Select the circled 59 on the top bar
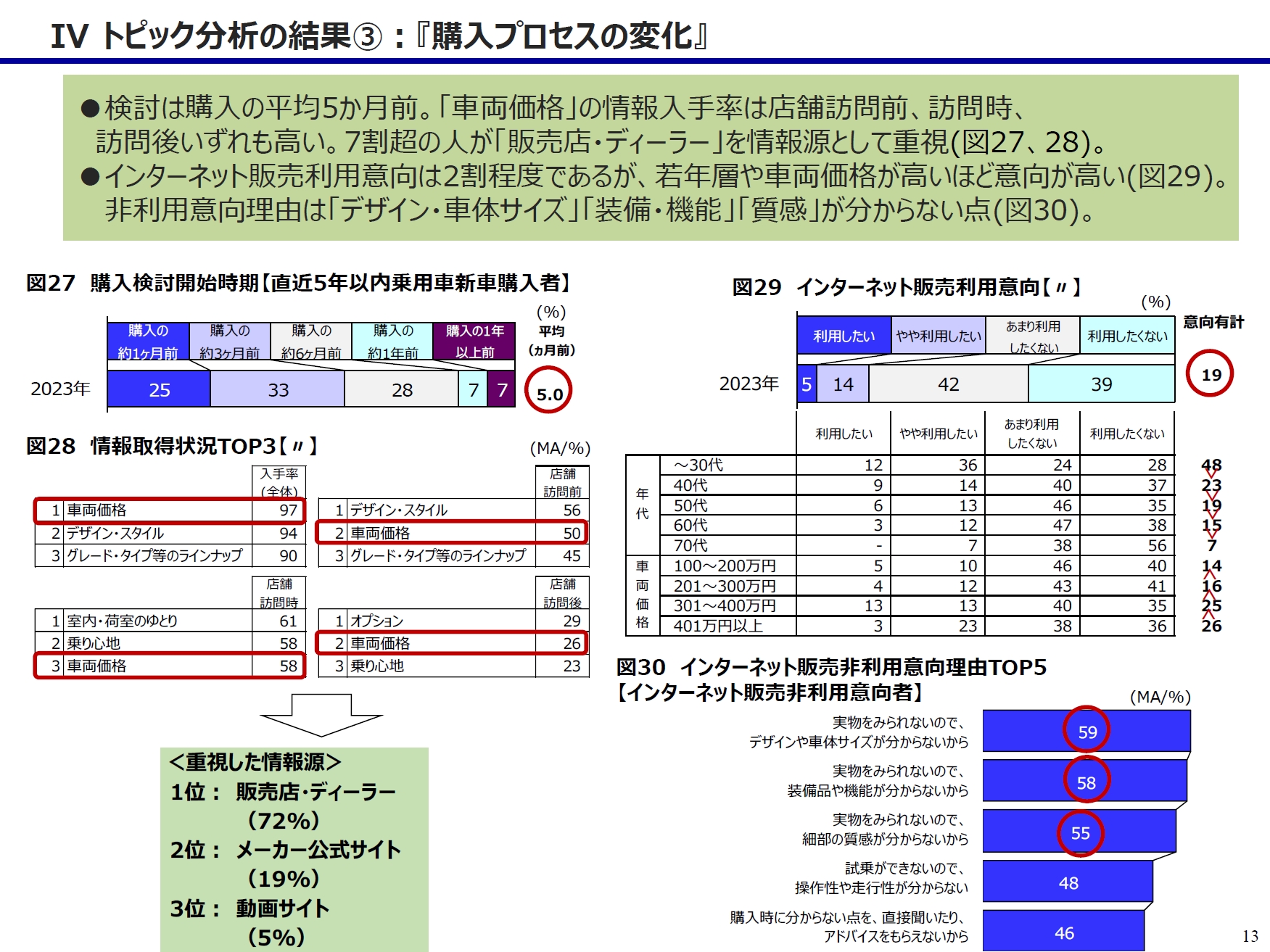The width and height of the screenshot is (1270, 952). click(x=1087, y=732)
